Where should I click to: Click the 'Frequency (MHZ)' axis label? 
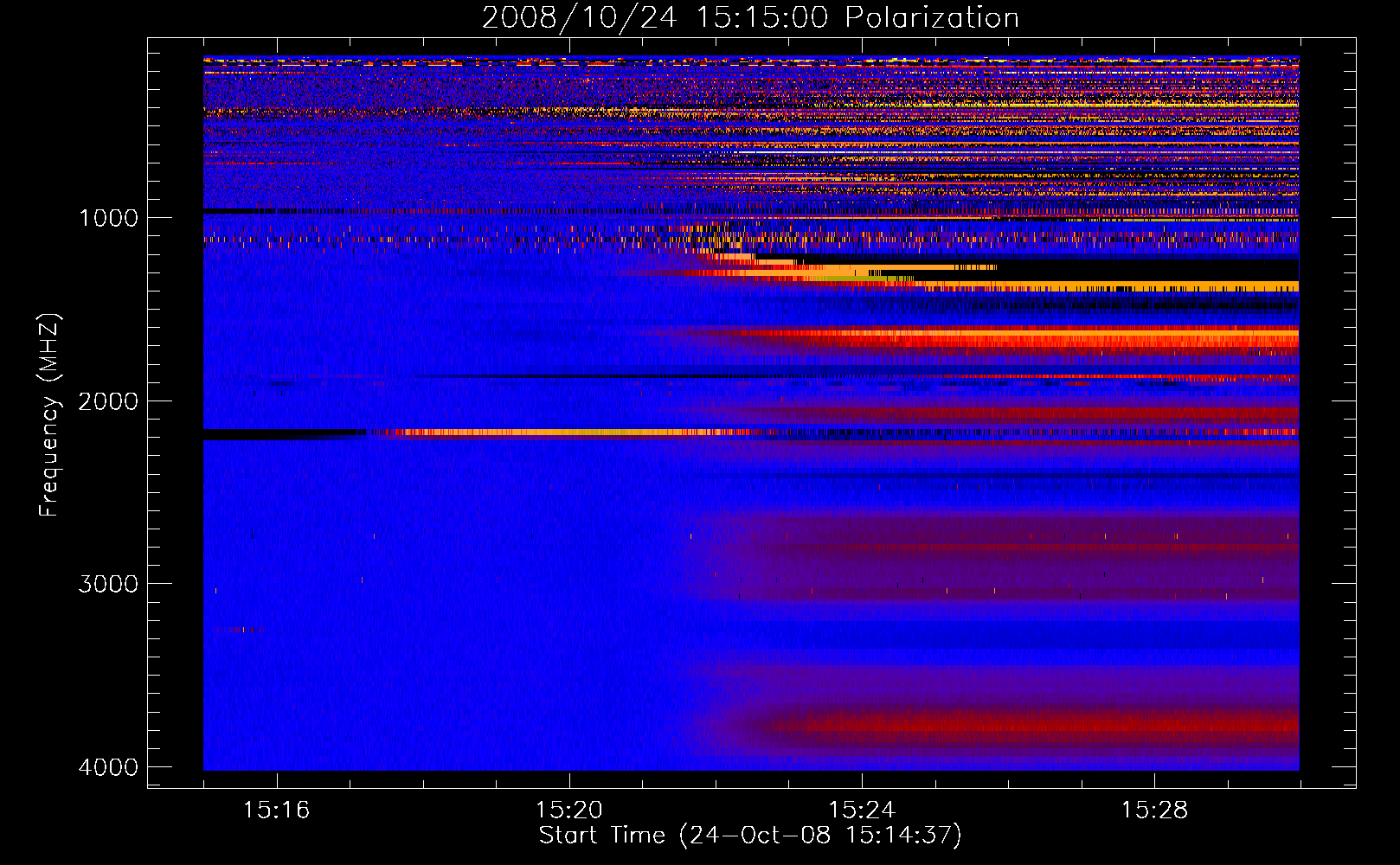click(50, 415)
